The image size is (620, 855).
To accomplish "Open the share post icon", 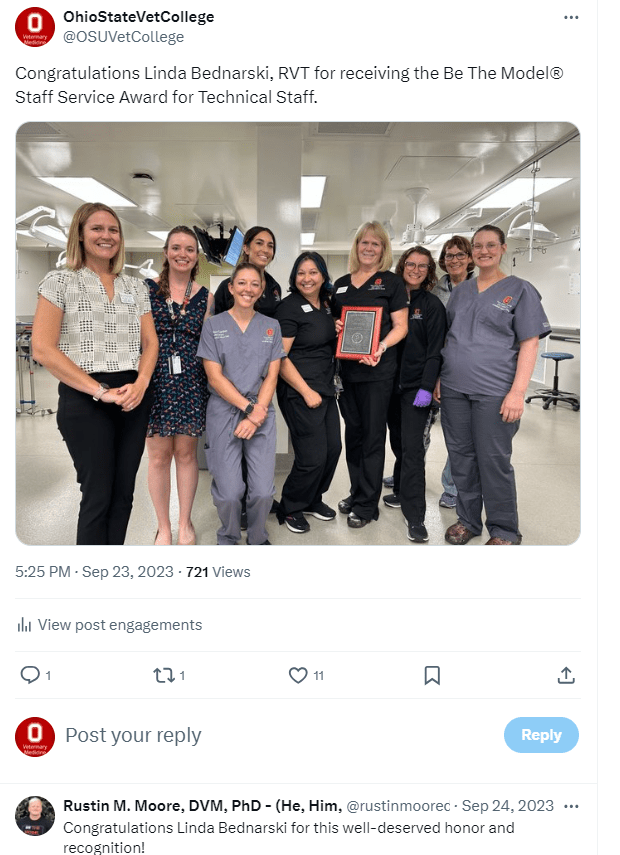I will coord(566,675).
